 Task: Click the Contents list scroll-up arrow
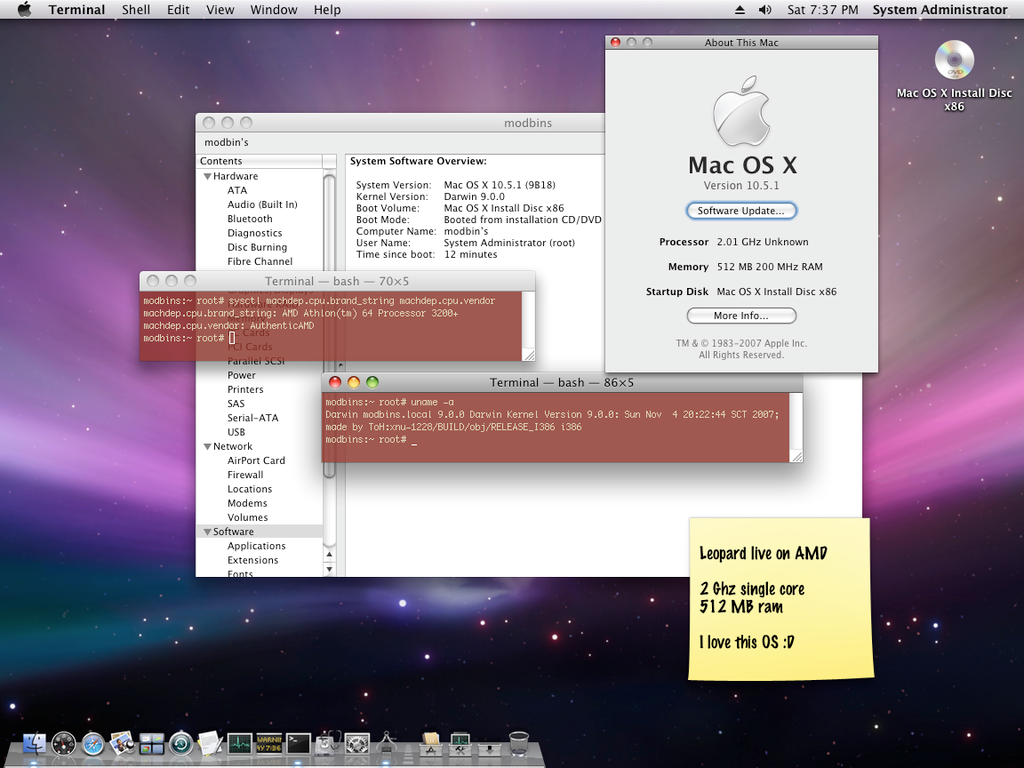pyautogui.click(x=329, y=555)
